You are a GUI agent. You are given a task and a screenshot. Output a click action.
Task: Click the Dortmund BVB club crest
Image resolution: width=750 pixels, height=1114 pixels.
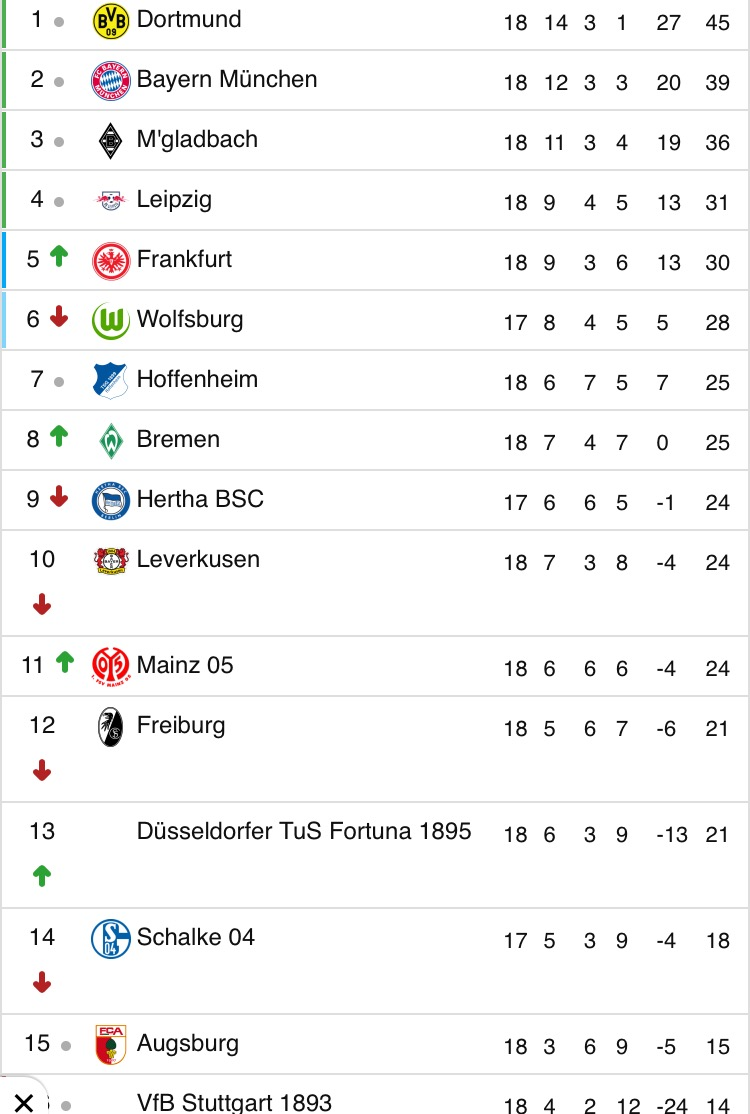click(111, 21)
